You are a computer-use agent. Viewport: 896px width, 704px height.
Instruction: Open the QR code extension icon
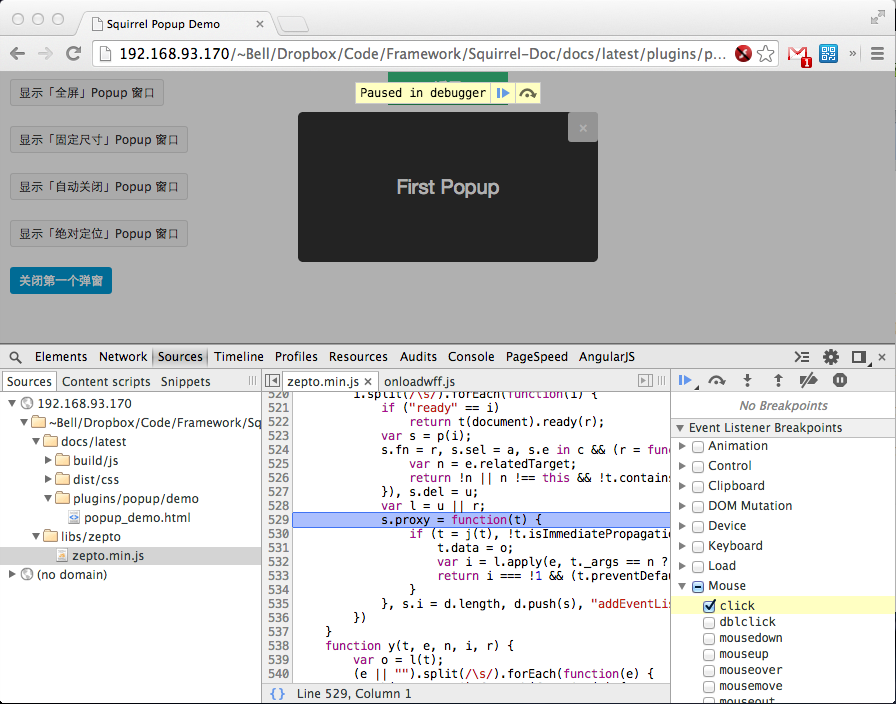pyautogui.click(x=828, y=54)
